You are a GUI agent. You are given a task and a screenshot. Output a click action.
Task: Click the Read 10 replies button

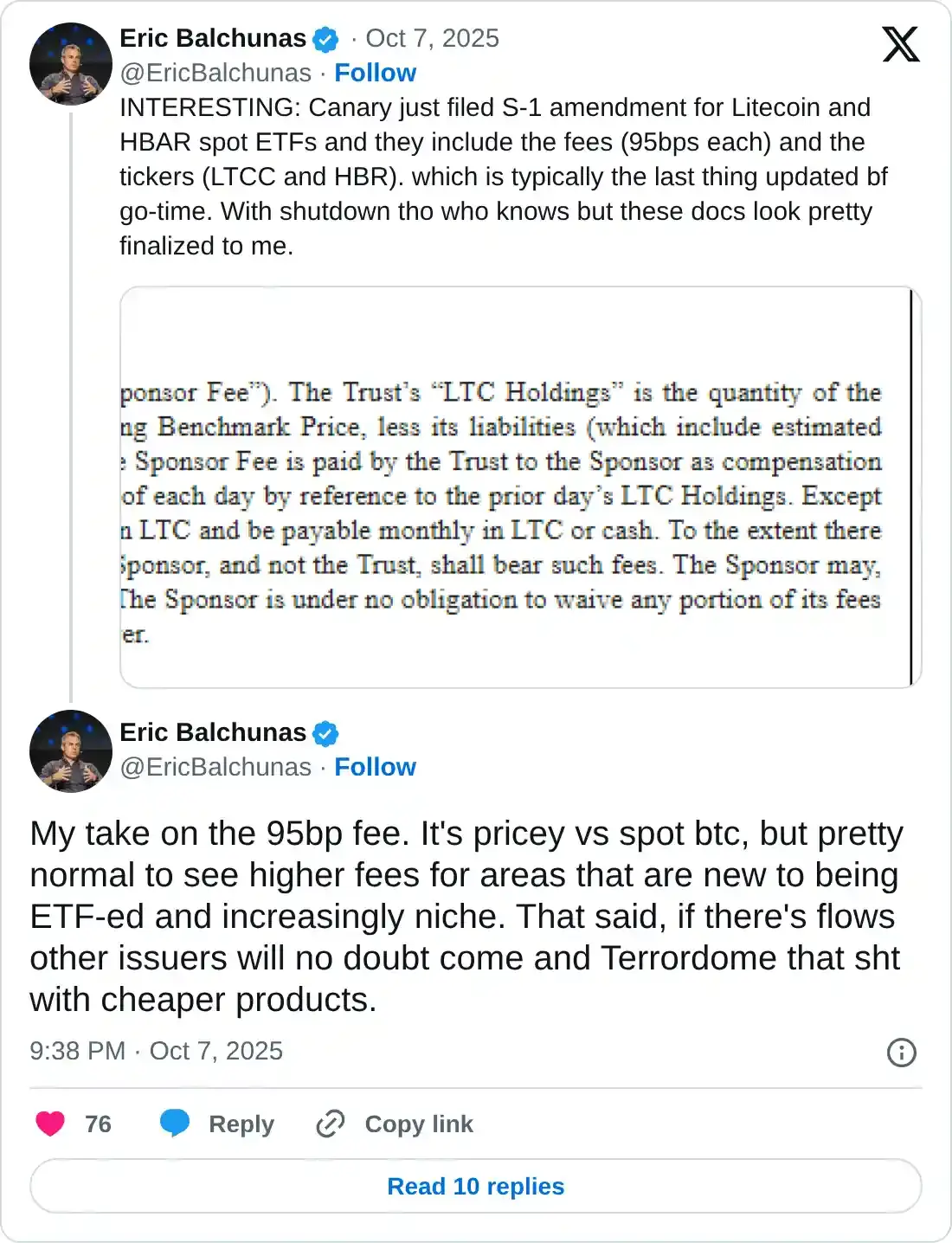click(475, 1186)
